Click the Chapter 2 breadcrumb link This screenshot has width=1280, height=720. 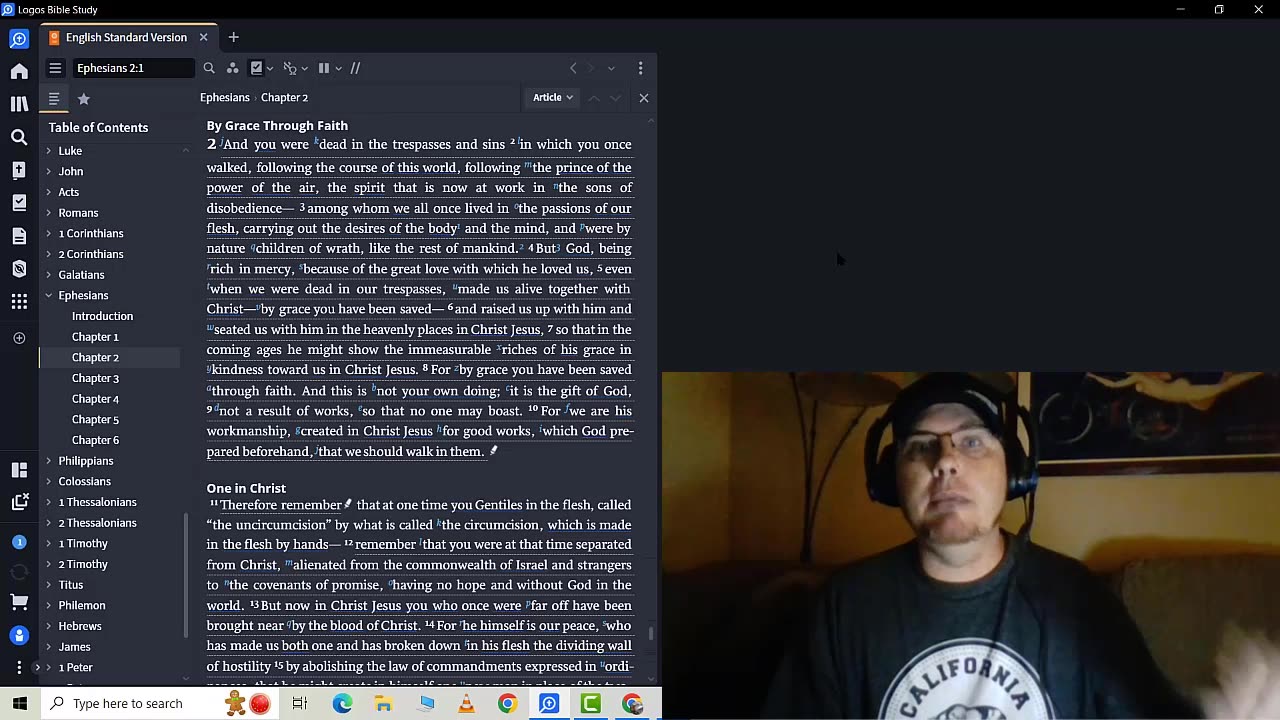click(x=284, y=97)
